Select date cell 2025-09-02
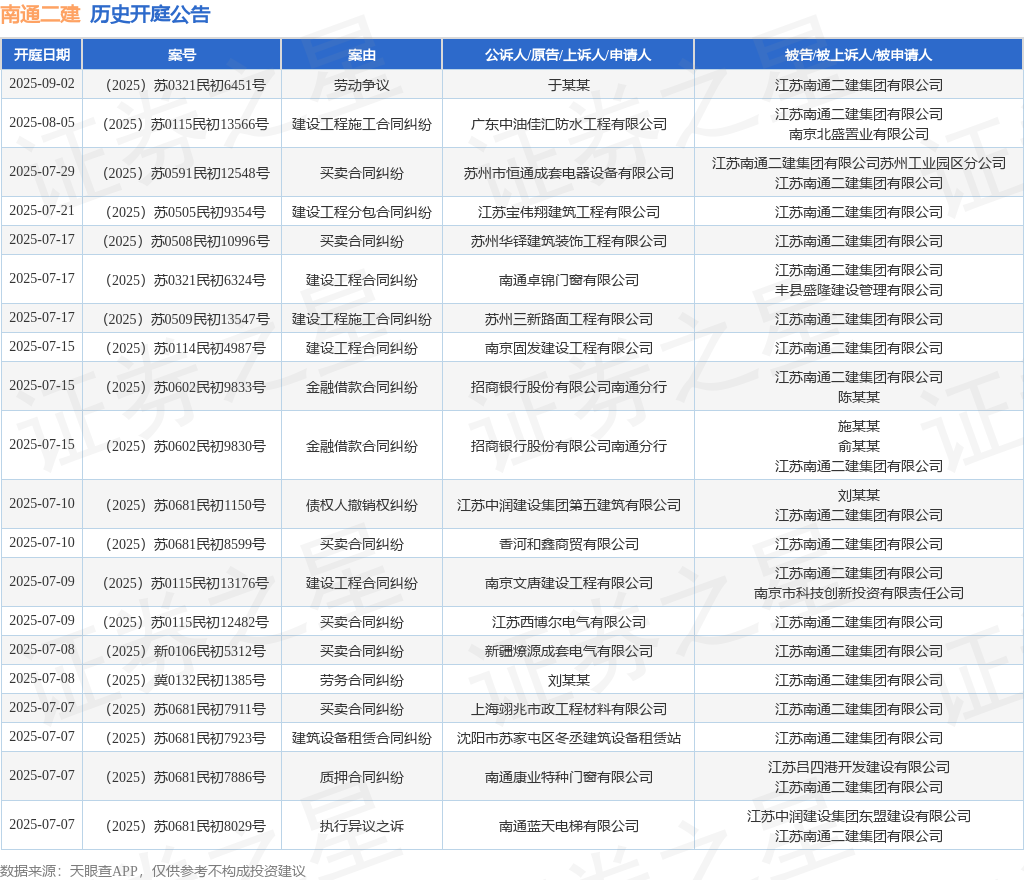This screenshot has height=880, width=1024. coord(42,84)
